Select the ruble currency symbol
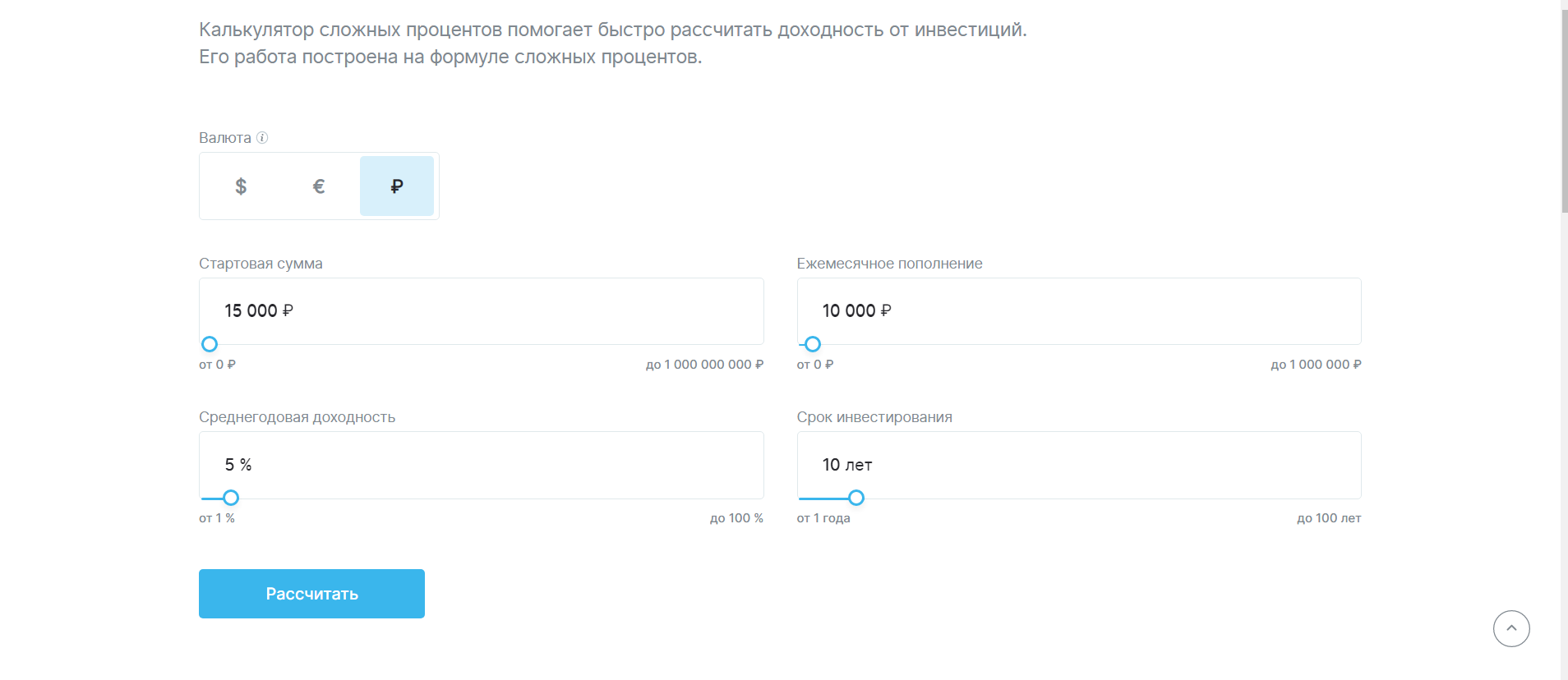This screenshot has height=680, width=1568. tap(397, 186)
